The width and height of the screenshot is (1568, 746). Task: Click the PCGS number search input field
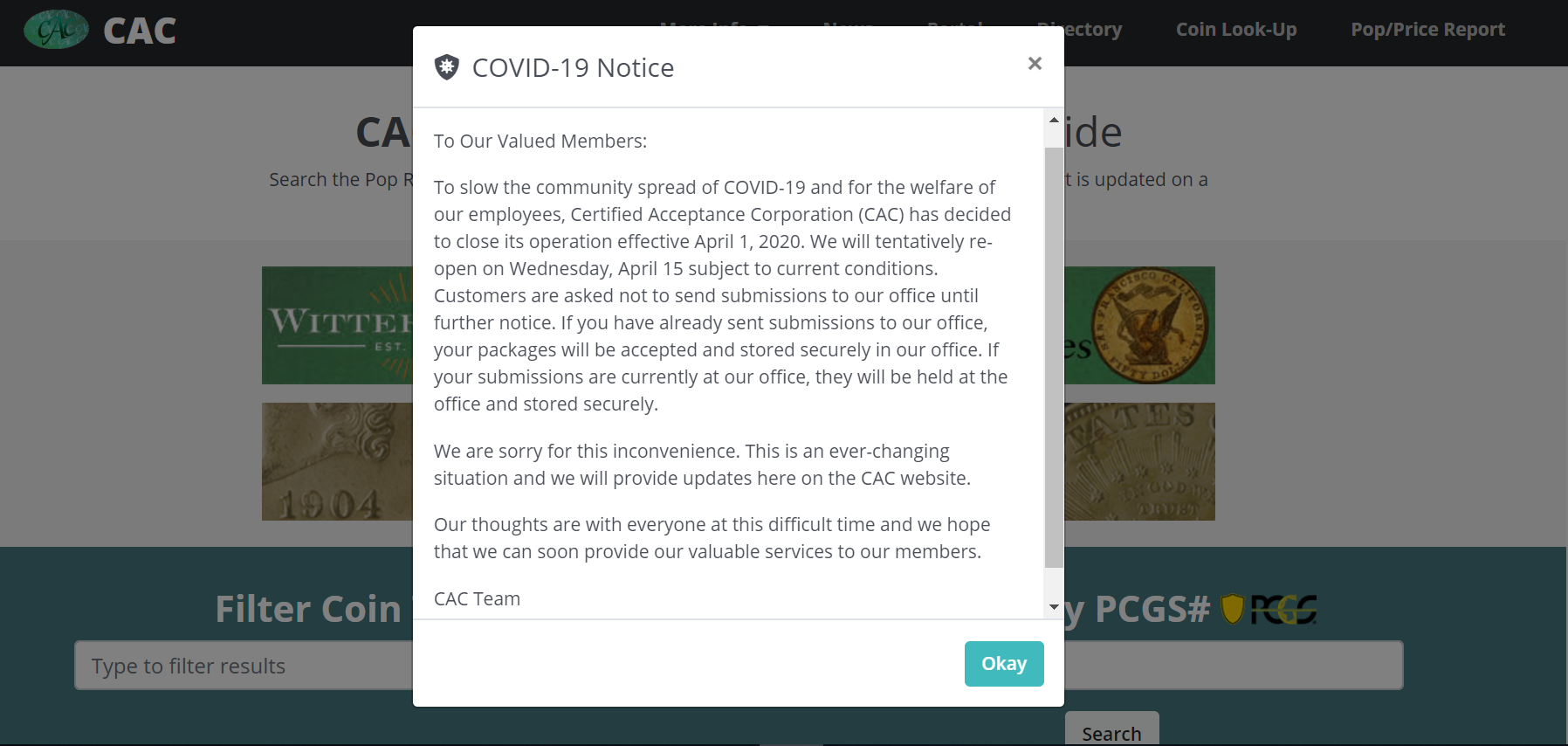(x=1233, y=666)
